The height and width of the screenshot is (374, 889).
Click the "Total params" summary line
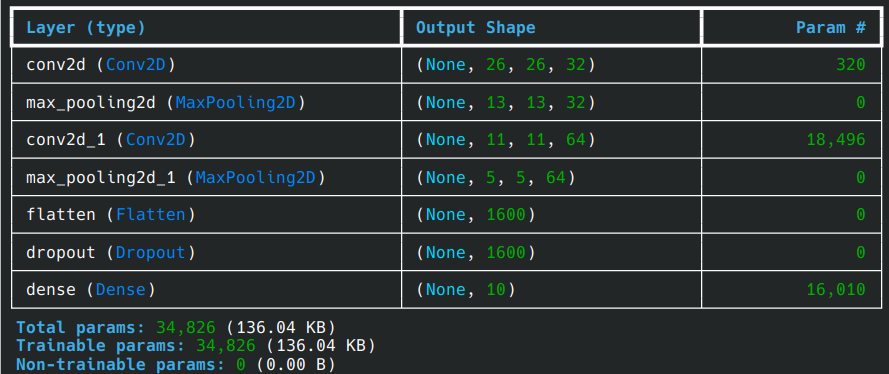click(176, 328)
